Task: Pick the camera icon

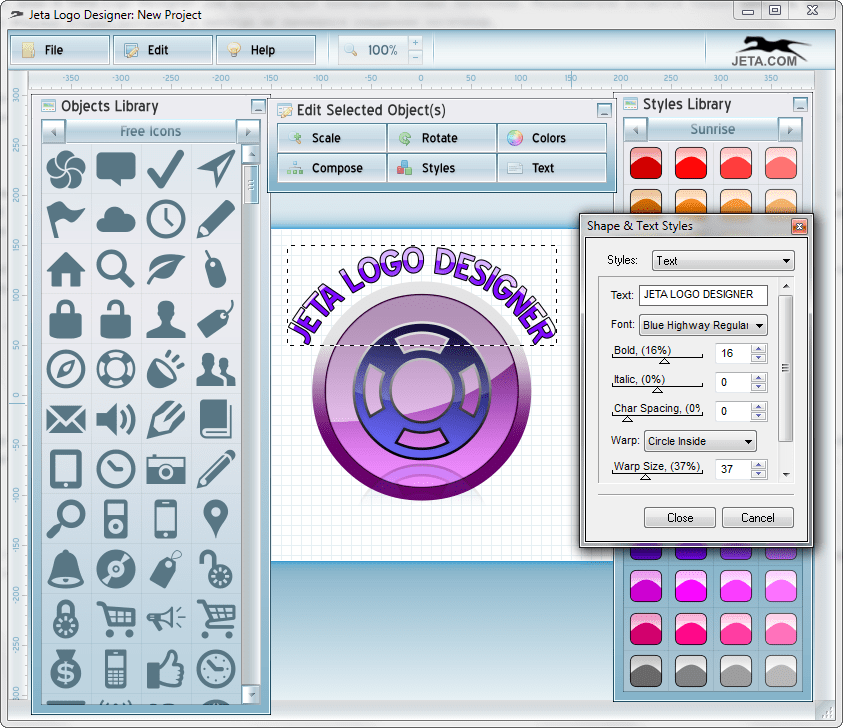Action: [166, 469]
